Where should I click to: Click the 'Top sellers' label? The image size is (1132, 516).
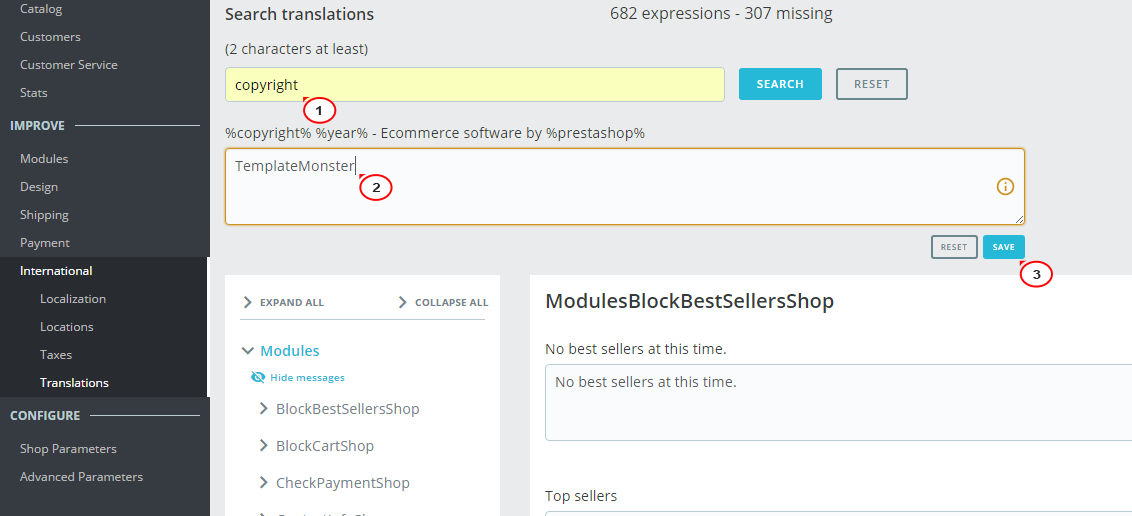coord(581,496)
